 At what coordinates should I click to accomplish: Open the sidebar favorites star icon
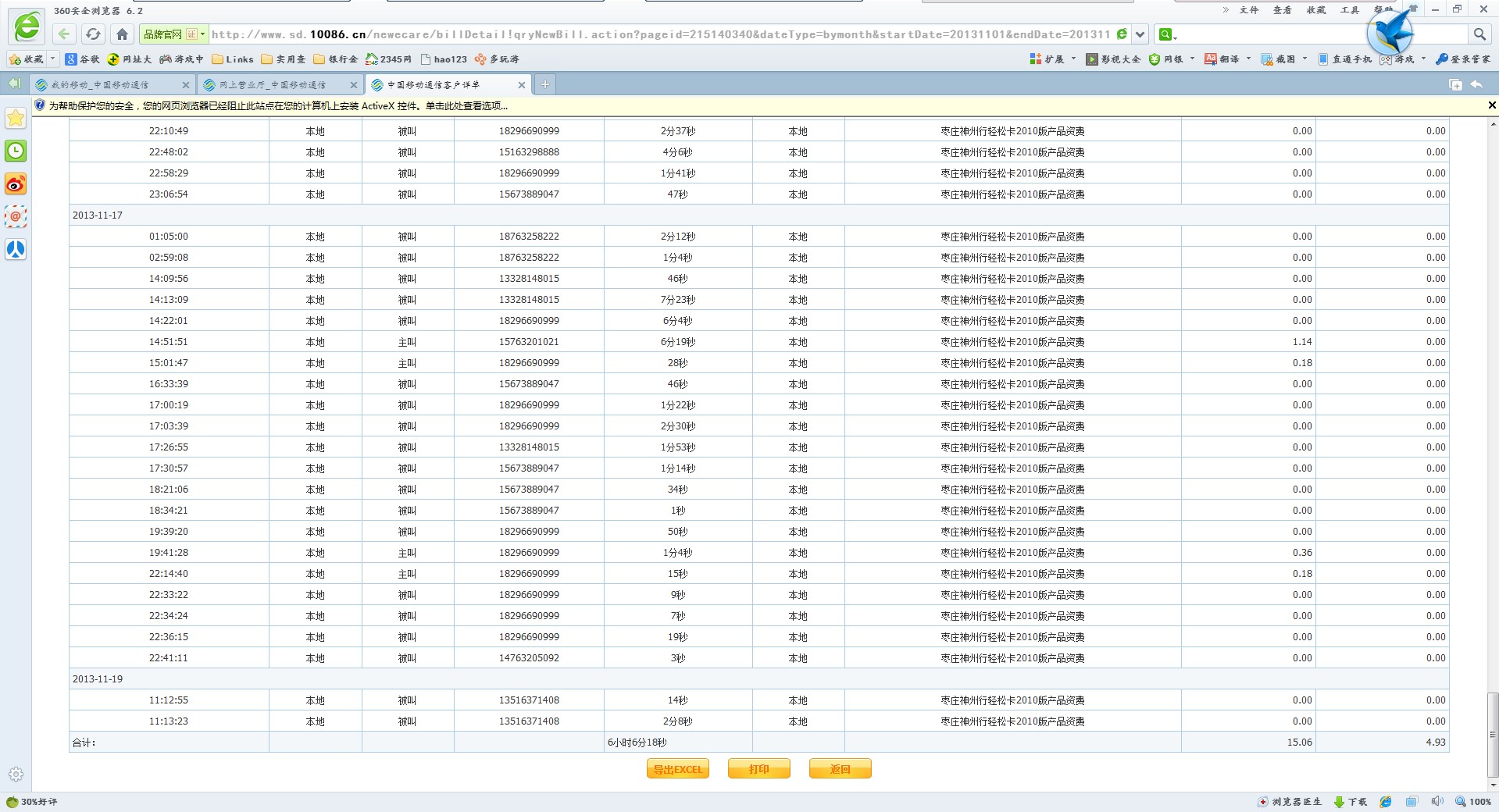click(x=16, y=118)
